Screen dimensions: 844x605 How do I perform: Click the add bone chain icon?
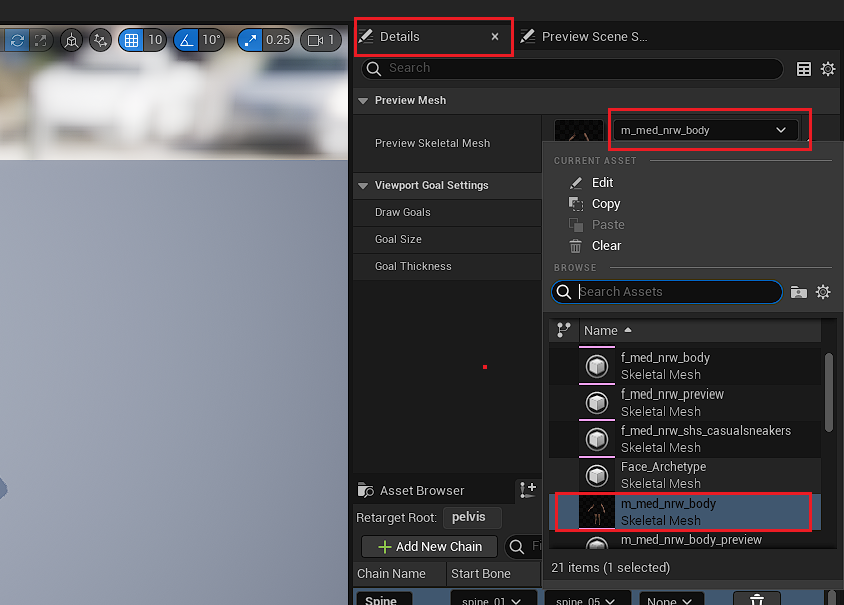tap(528, 490)
